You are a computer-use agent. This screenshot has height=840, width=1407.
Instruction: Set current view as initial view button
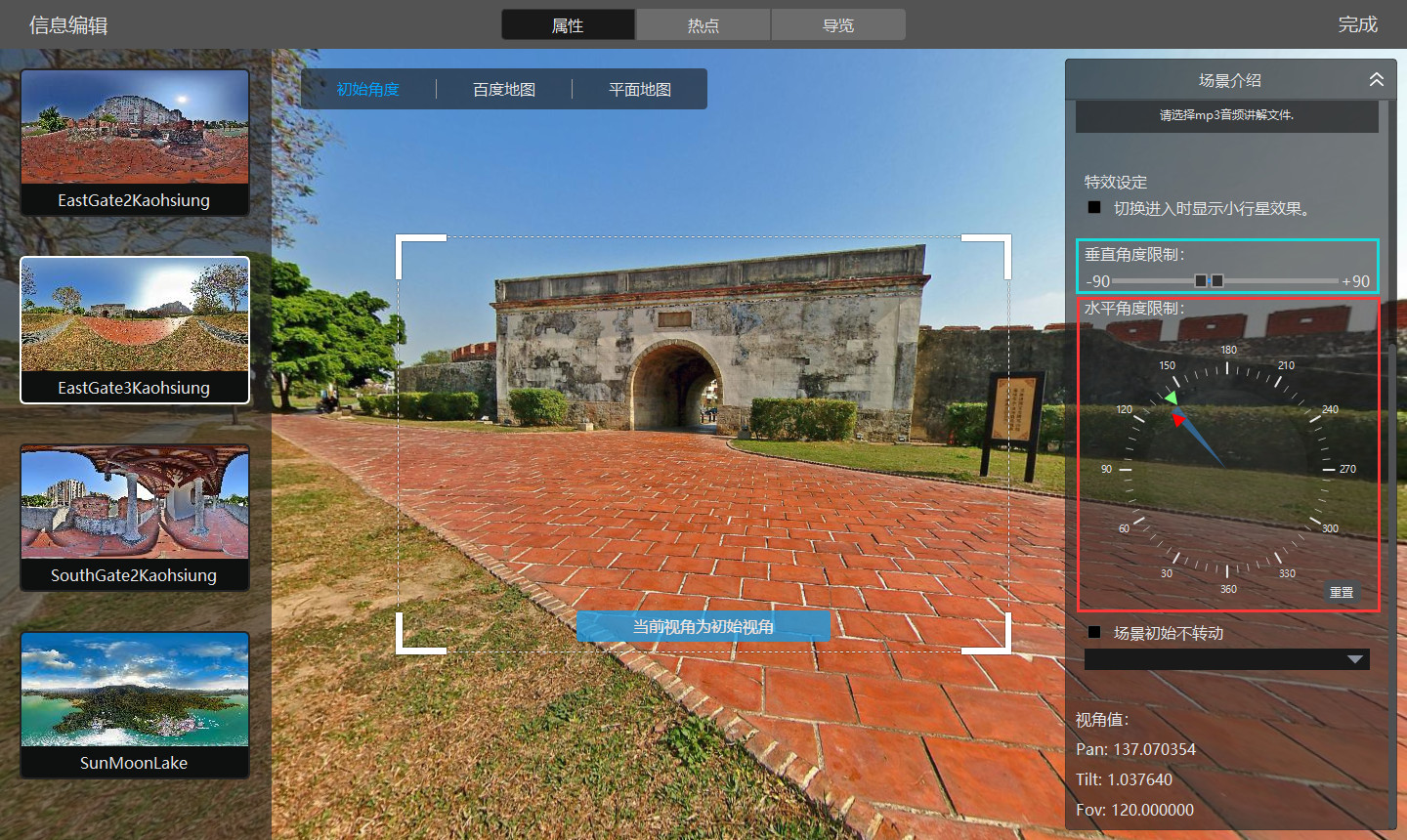(703, 627)
